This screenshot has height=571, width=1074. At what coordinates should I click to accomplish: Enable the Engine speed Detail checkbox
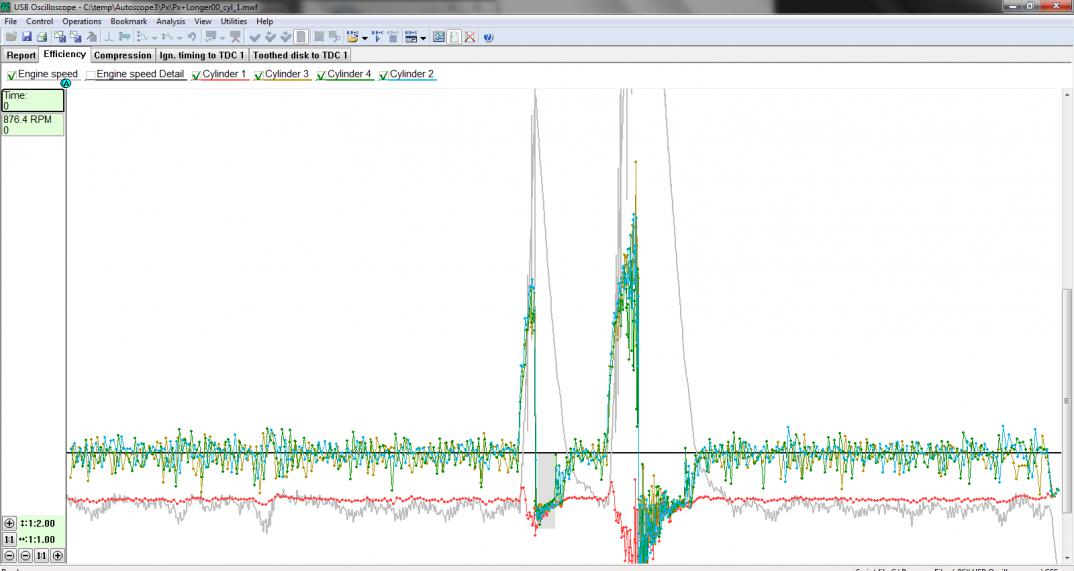point(91,75)
